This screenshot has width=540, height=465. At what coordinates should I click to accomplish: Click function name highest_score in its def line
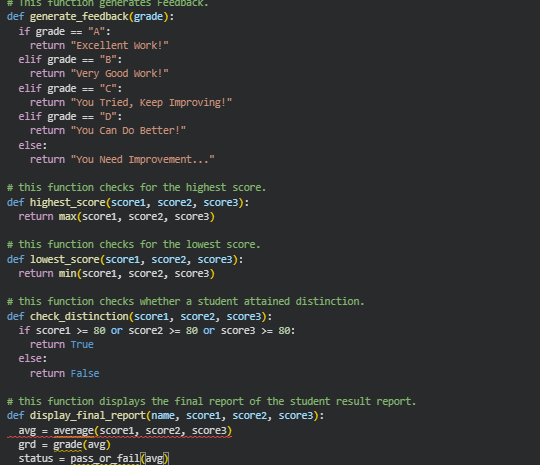click(x=68, y=202)
